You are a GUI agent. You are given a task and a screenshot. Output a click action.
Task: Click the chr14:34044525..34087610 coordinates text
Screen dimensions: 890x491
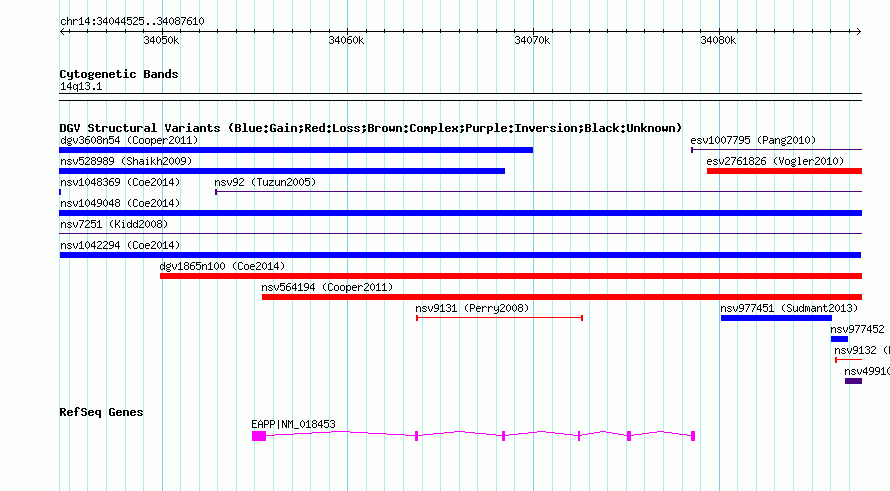coord(132,21)
